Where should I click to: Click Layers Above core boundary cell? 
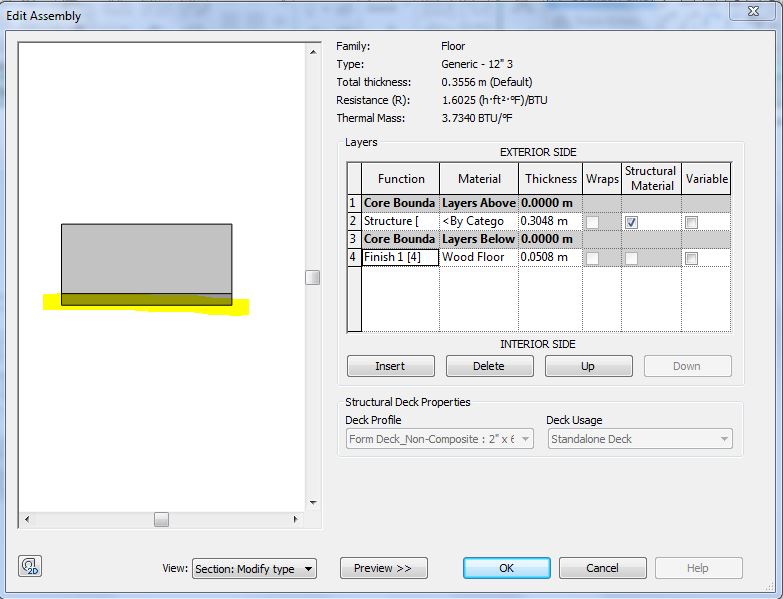pyautogui.click(x=479, y=203)
